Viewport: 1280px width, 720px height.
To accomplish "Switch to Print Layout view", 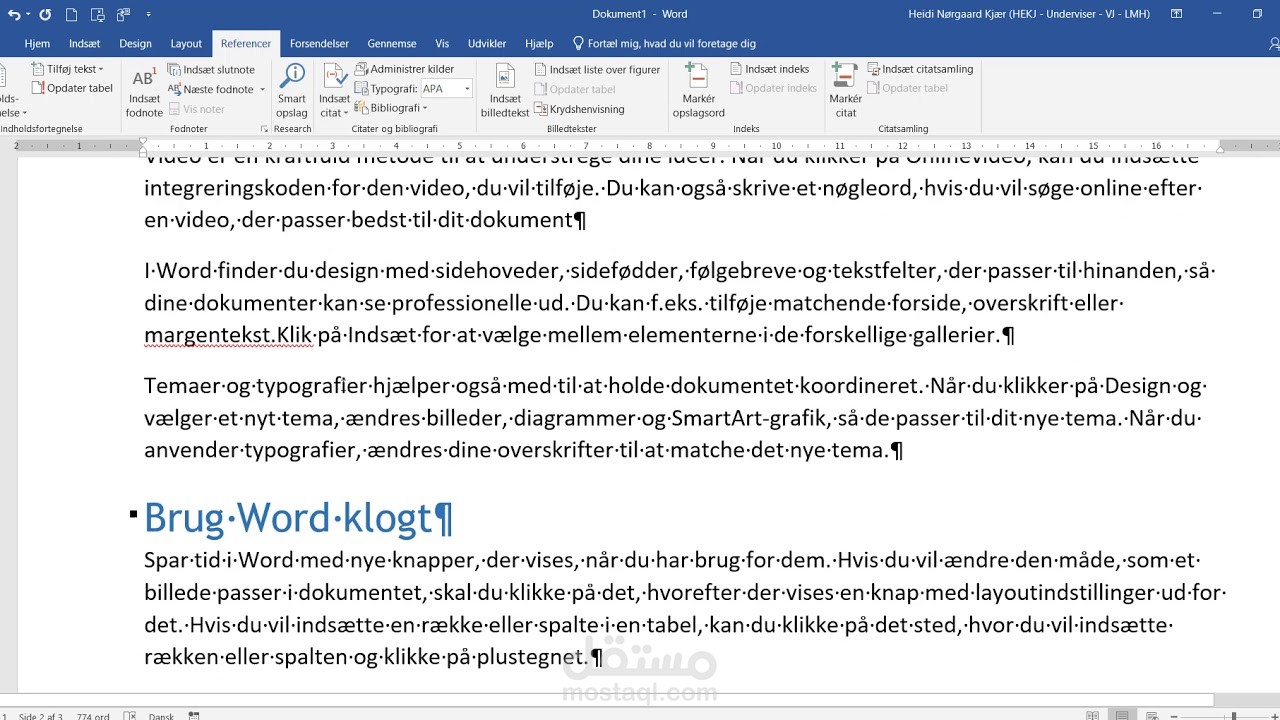I will click(1123, 716).
